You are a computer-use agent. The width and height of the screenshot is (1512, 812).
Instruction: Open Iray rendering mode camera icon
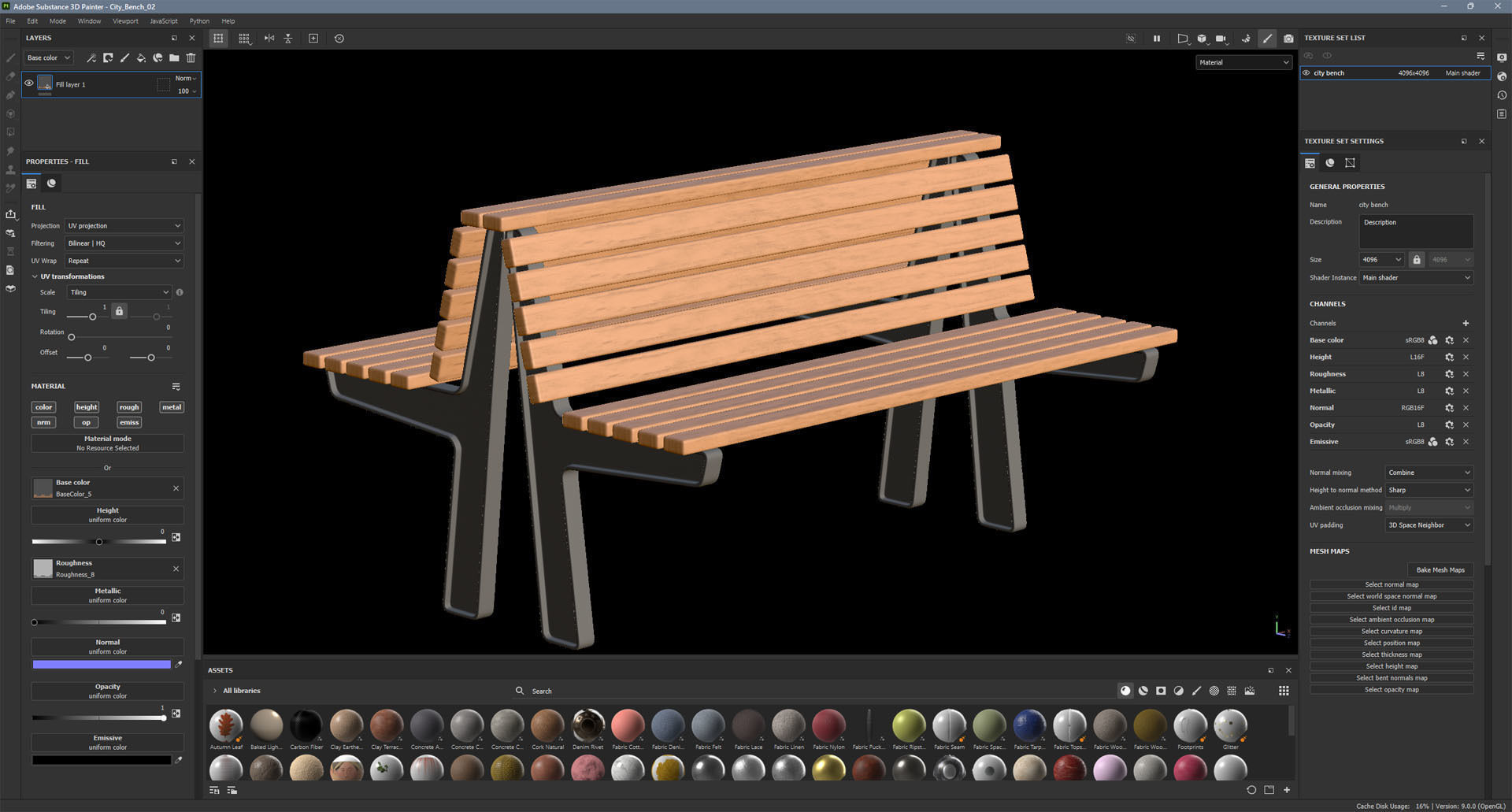1288,38
